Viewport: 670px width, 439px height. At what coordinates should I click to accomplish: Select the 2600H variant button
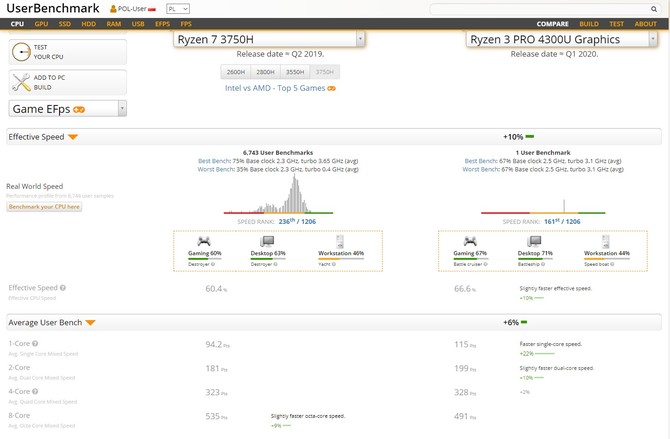(236, 72)
